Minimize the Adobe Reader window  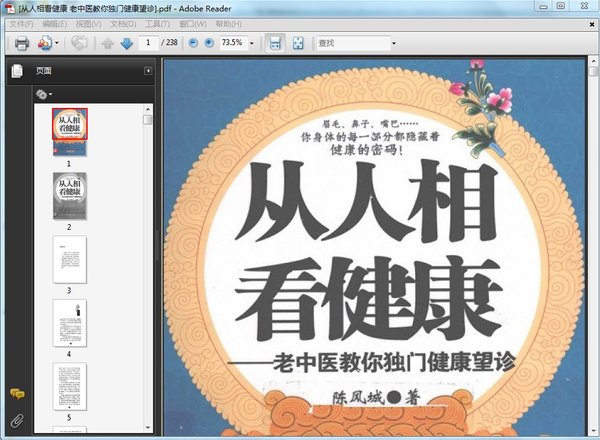click(x=543, y=6)
